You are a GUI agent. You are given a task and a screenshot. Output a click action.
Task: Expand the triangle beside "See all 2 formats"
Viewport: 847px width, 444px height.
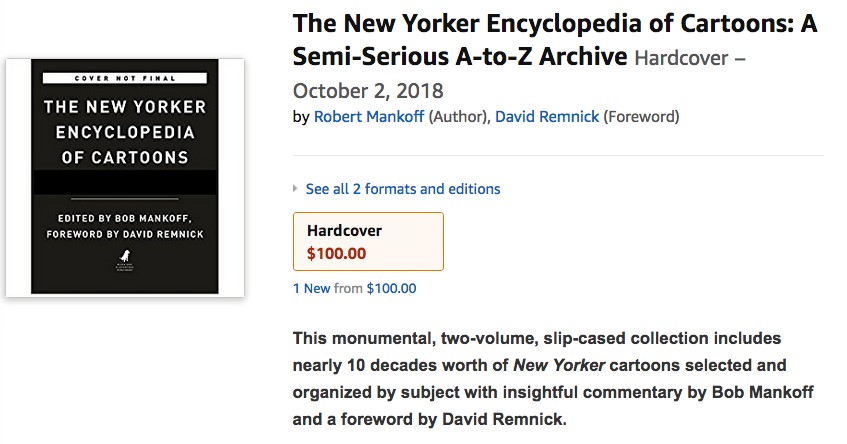point(296,188)
